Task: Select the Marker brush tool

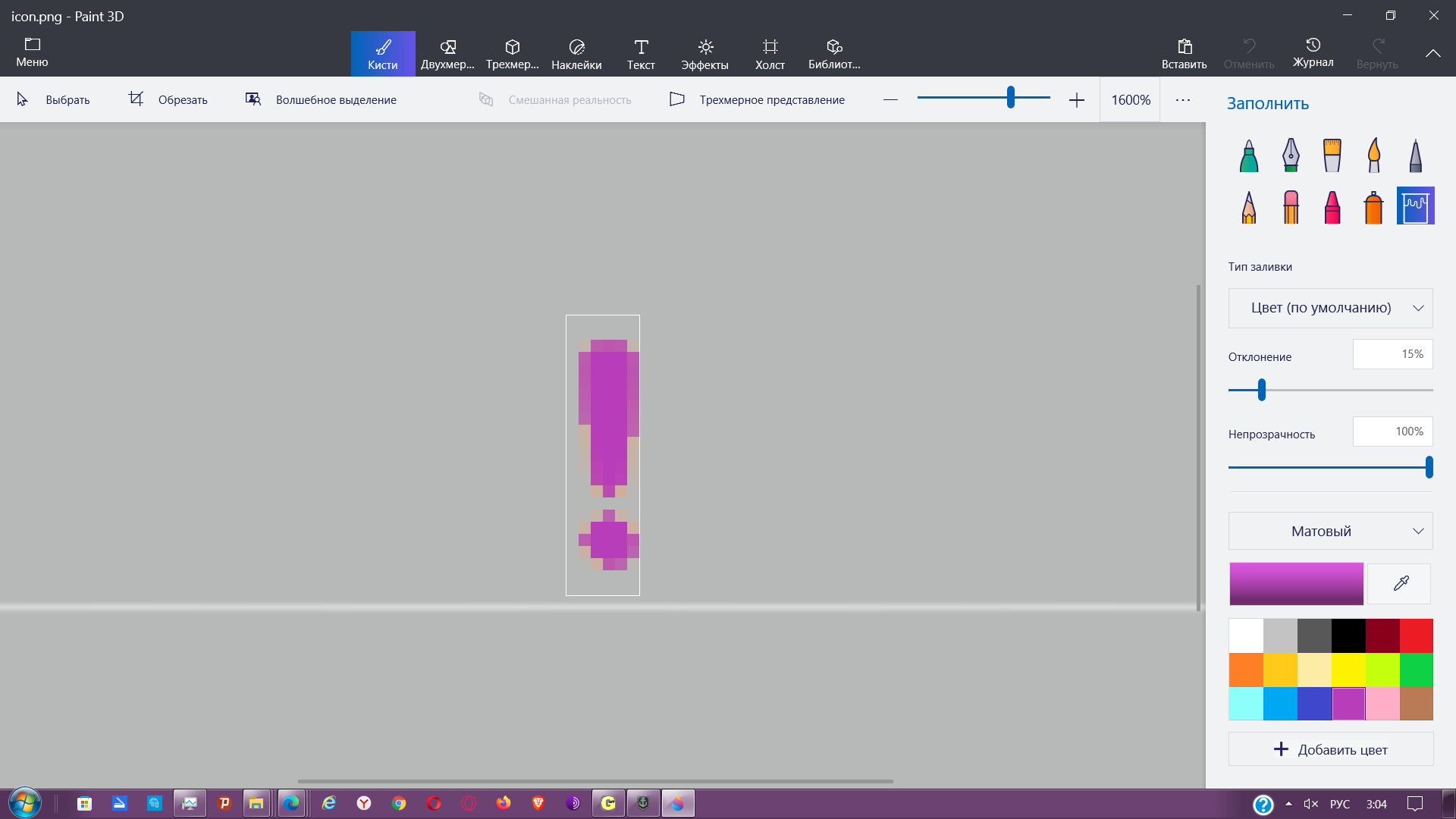Action: 1249,155
